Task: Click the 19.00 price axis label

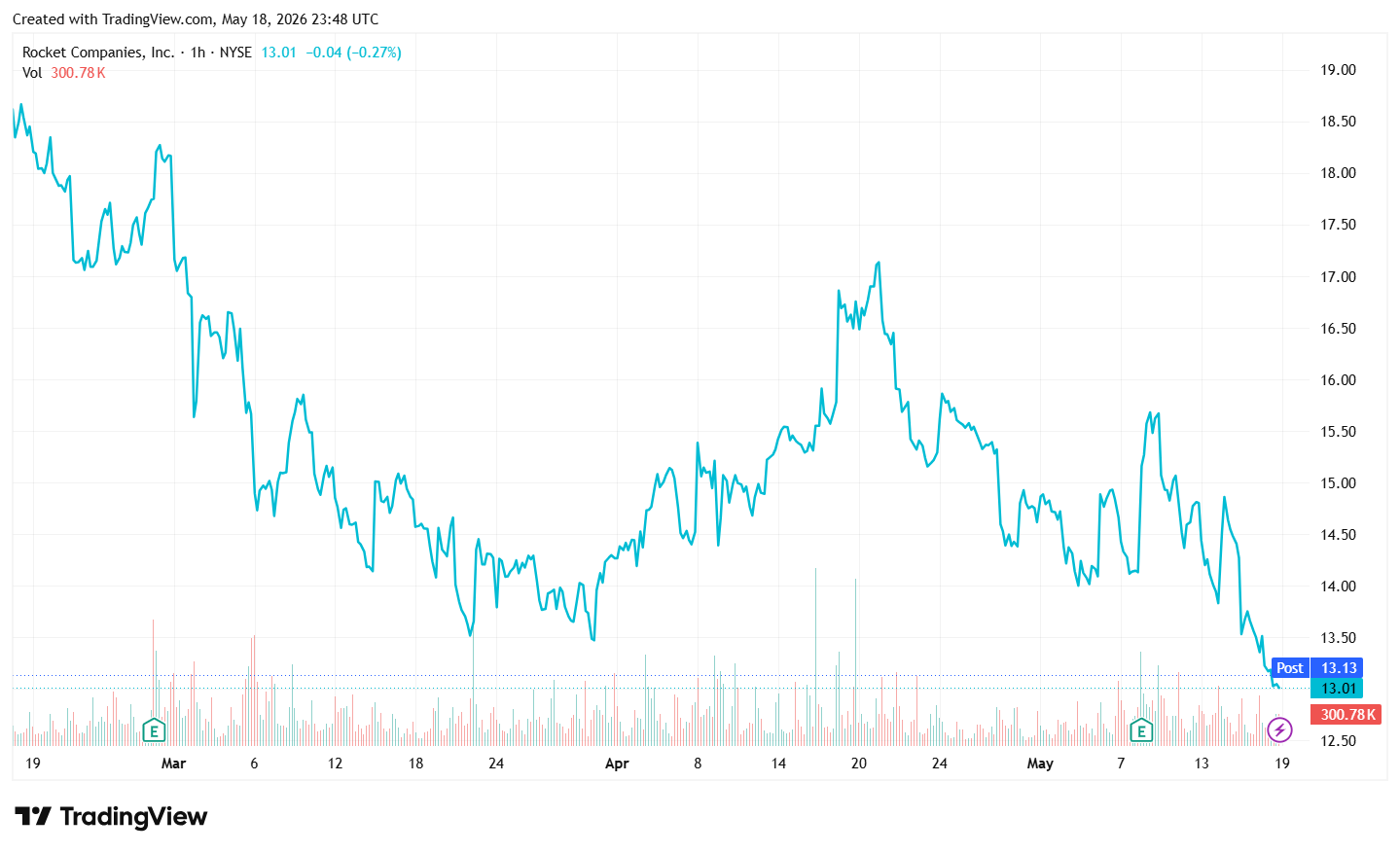Action: click(x=1338, y=70)
